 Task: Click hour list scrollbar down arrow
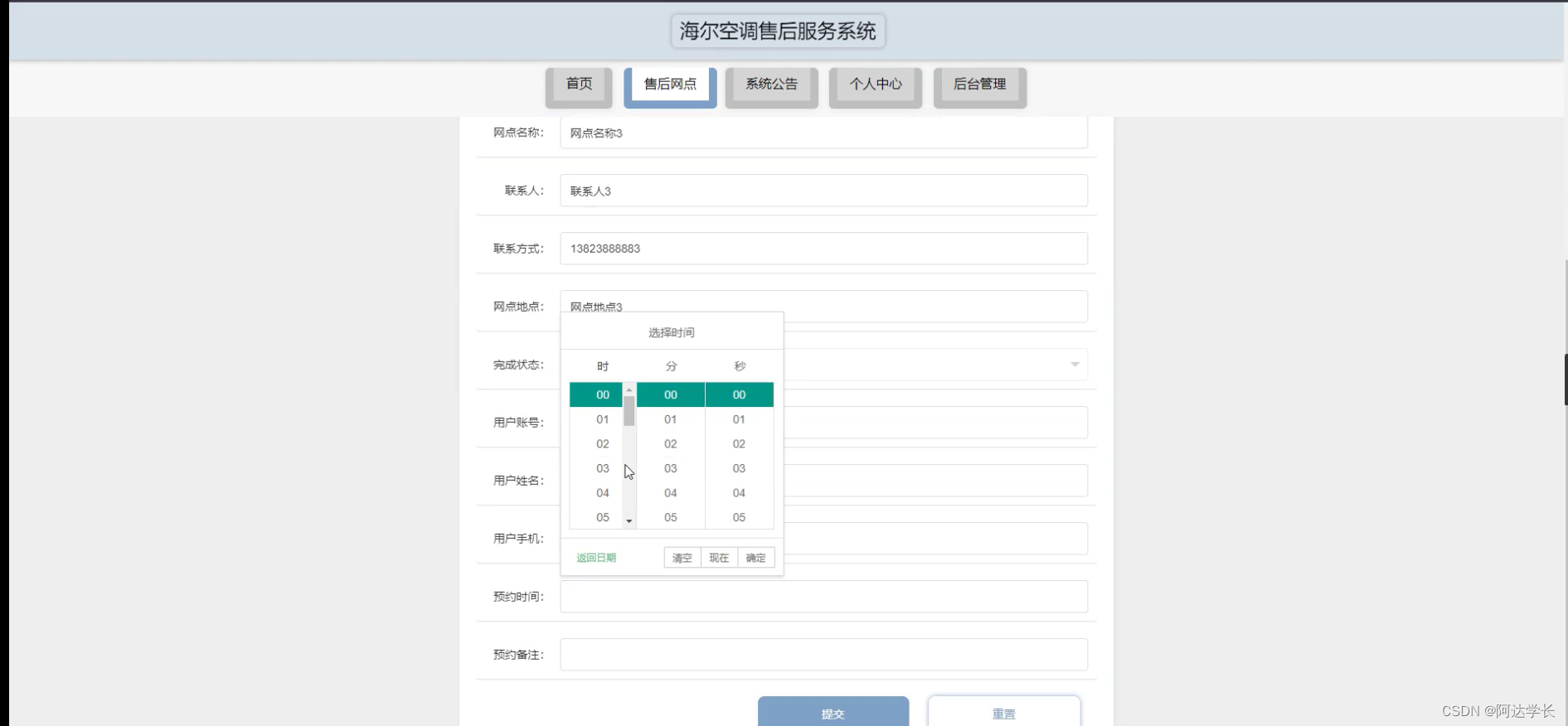click(629, 521)
